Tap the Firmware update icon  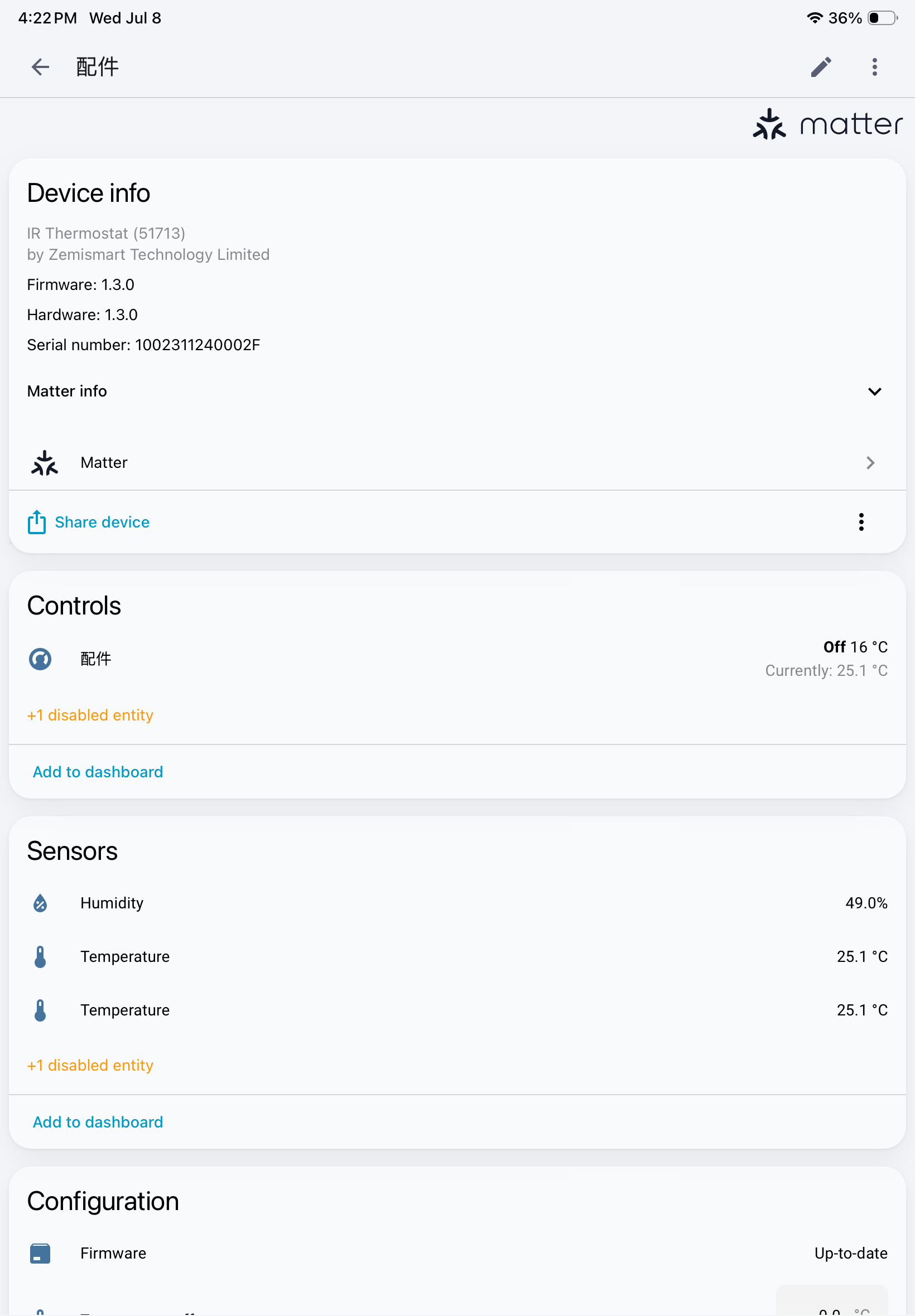40,1253
